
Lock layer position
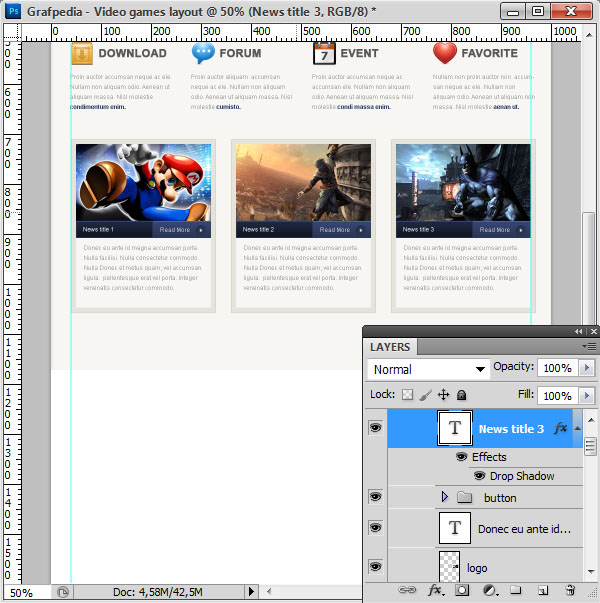[443, 395]
